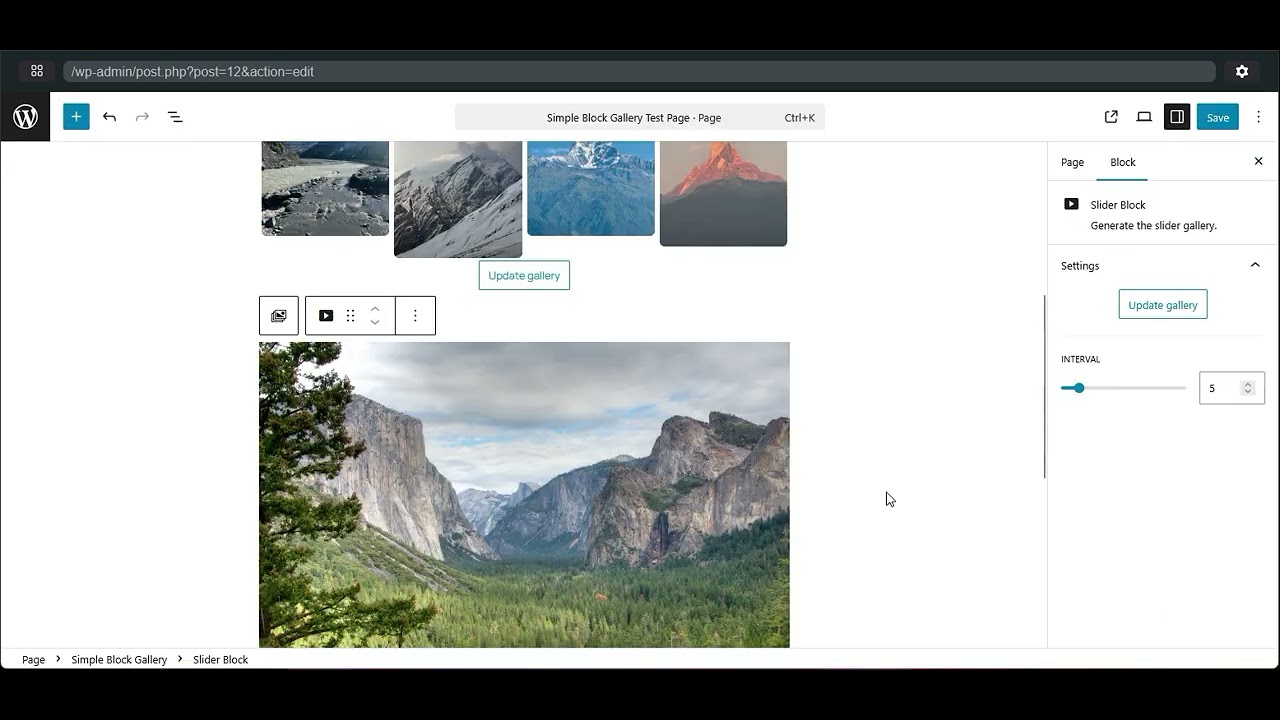Click Simple Block Gallery in breadcrumb

click(x=119, y=659)
